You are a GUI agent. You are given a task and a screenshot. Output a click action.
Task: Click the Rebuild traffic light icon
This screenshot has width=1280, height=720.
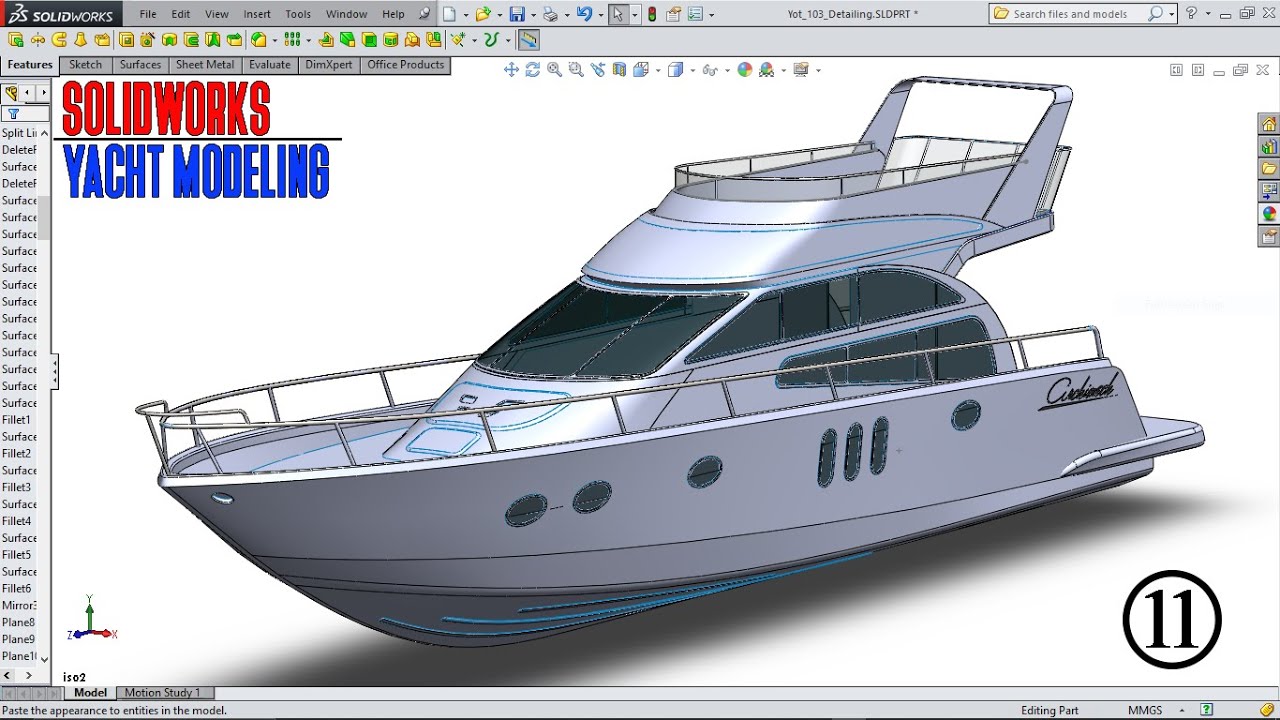[x=652, y=14]
